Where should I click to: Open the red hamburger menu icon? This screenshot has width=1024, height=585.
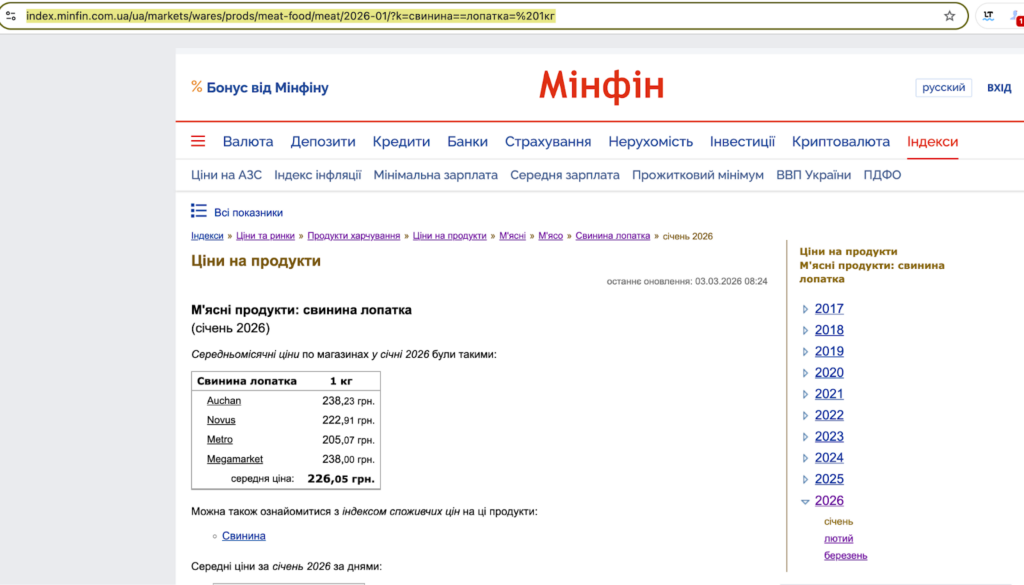[x=198, y=141]
